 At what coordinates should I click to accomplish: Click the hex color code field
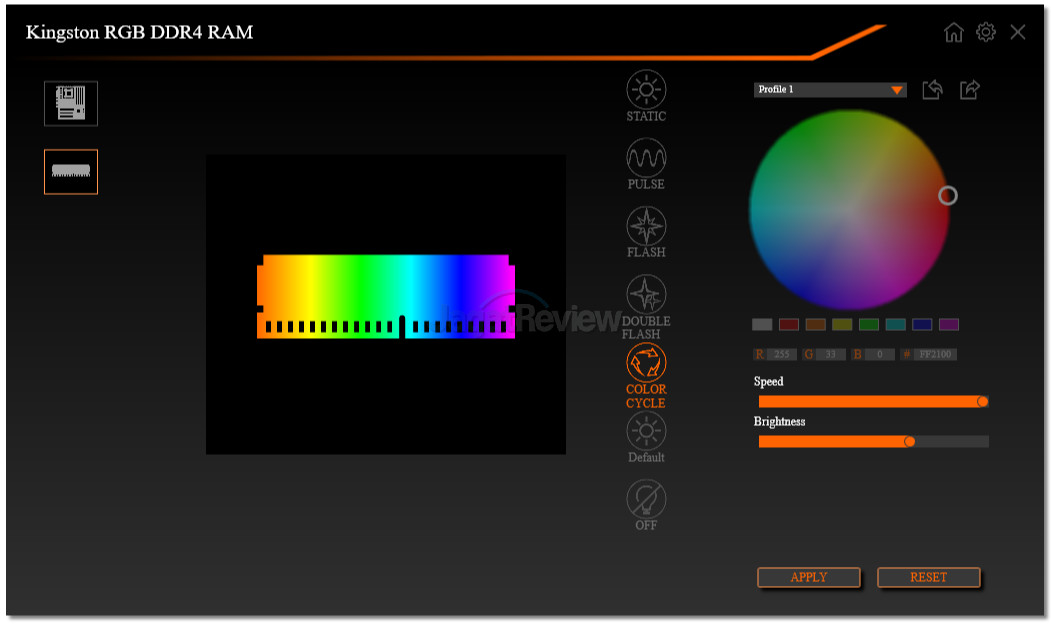(x=935, y=355)
